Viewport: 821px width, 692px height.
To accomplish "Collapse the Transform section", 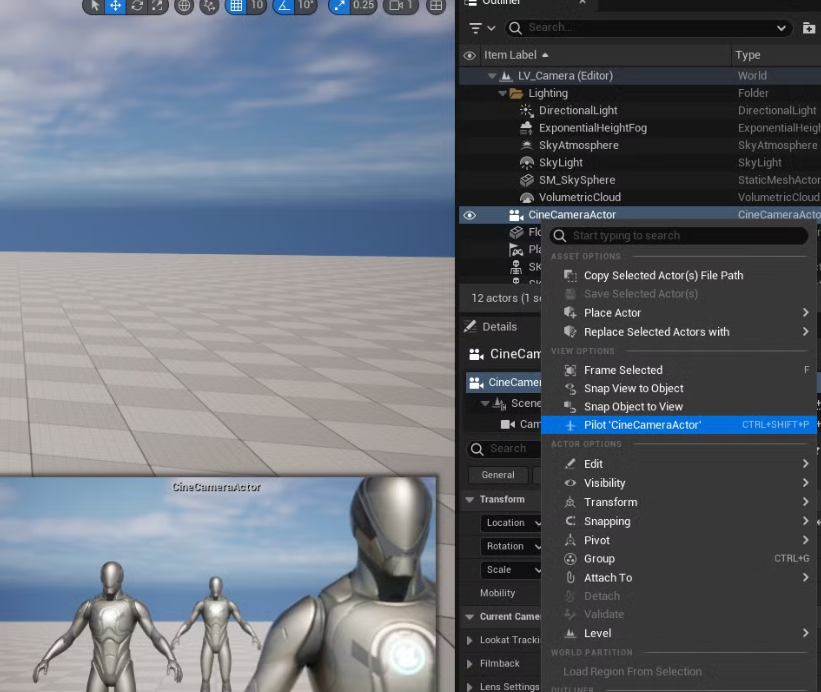I will coord(470,499).
